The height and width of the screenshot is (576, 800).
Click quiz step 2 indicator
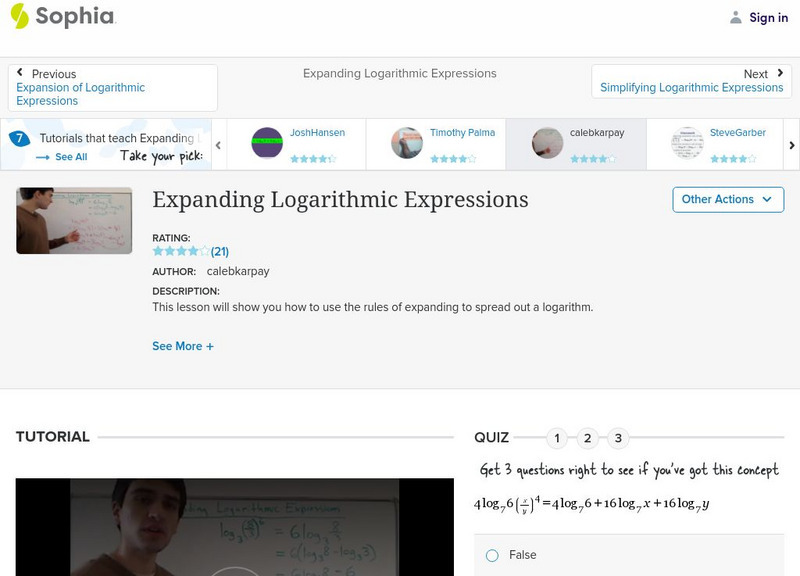tap(588, 437)
